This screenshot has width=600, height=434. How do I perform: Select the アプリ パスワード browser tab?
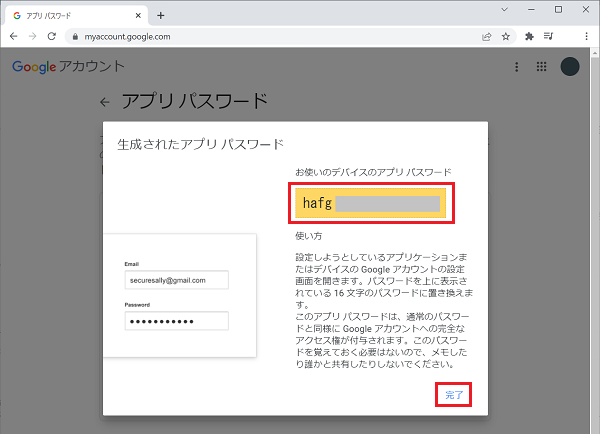(70, 15)
